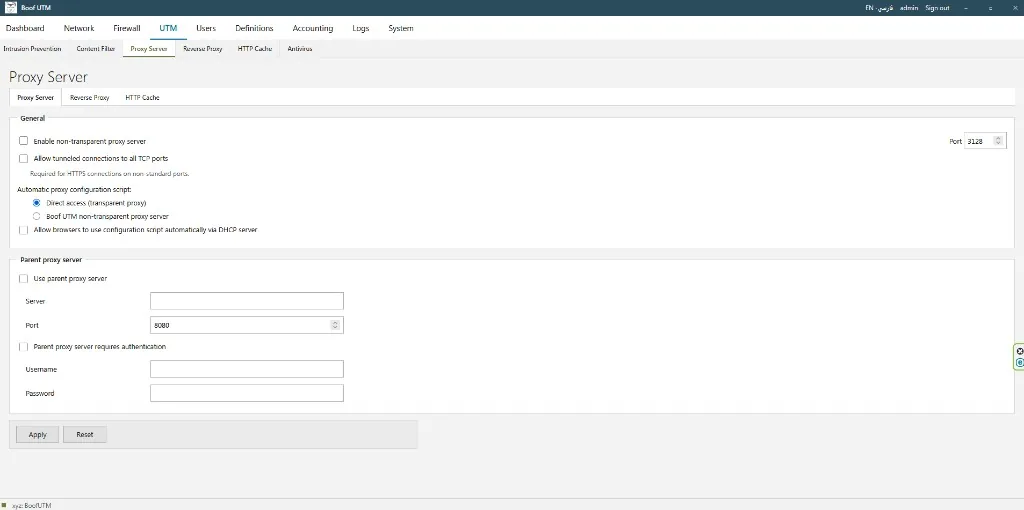Click the 'Parent proxy server' group title

tap(51, 259)
